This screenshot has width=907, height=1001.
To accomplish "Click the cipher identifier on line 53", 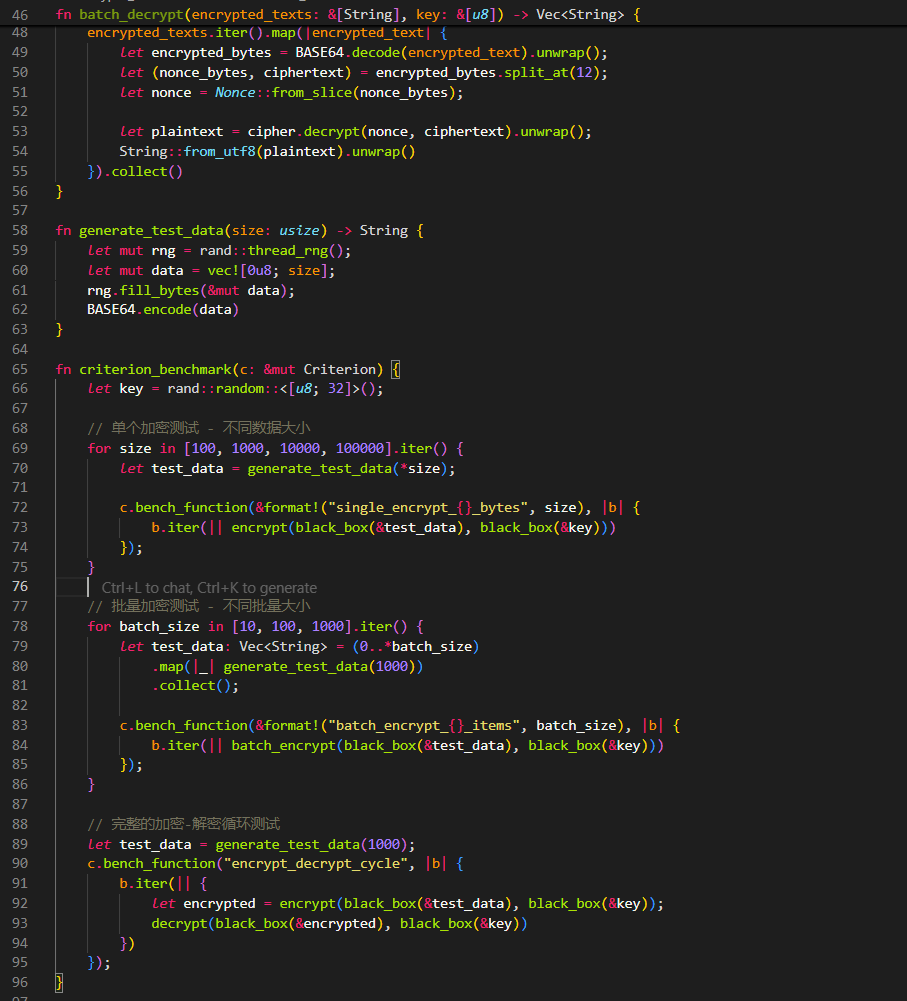I will [271, 132].
